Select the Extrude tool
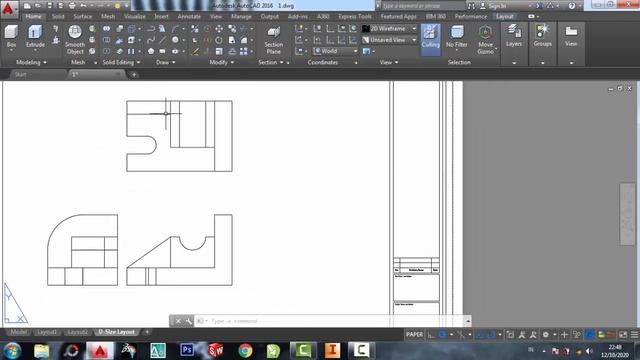The height and width of the screenshot is (360, 640). [35, 36]
